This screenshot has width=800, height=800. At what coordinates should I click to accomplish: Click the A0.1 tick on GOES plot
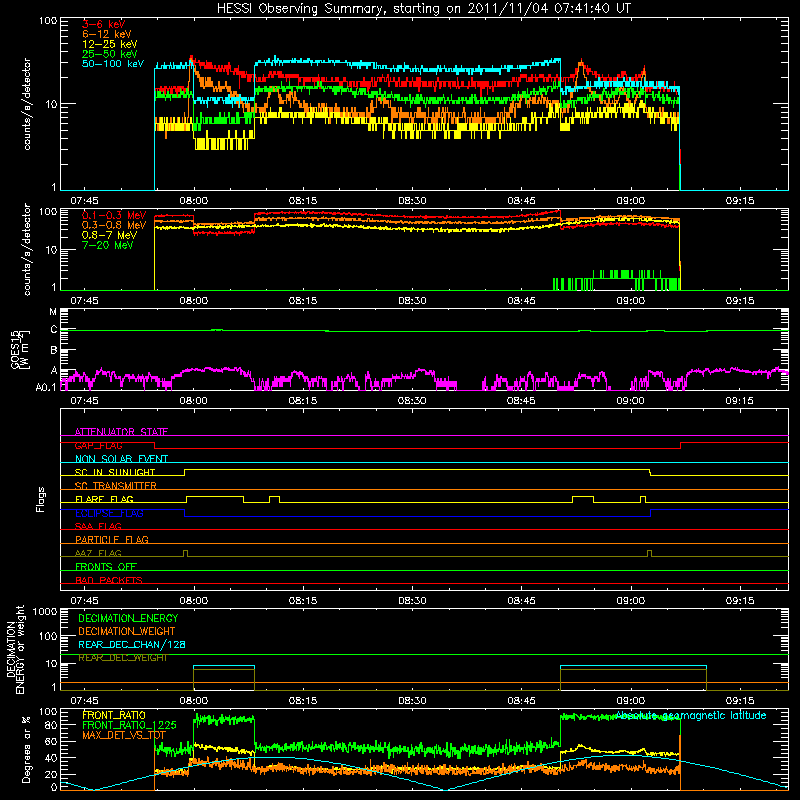pyautogui.click(x=46, y=388)
